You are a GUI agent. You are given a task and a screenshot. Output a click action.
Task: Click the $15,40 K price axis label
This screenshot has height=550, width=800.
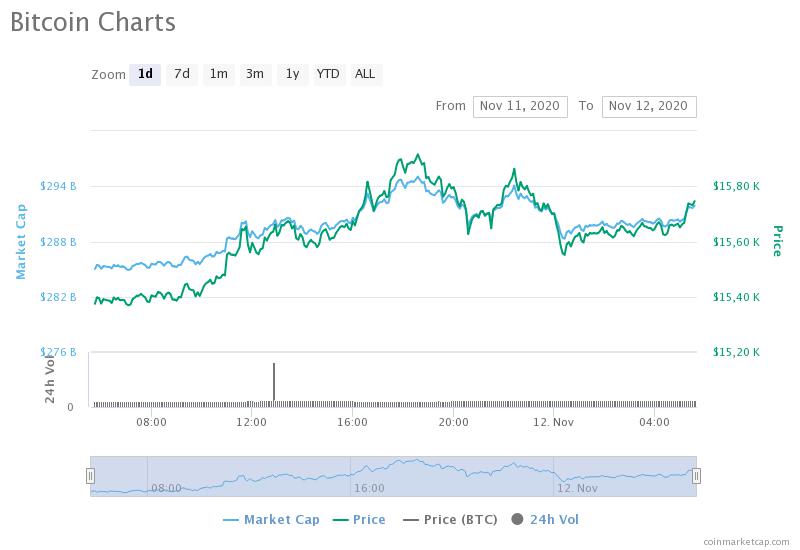tap(736, 297)
